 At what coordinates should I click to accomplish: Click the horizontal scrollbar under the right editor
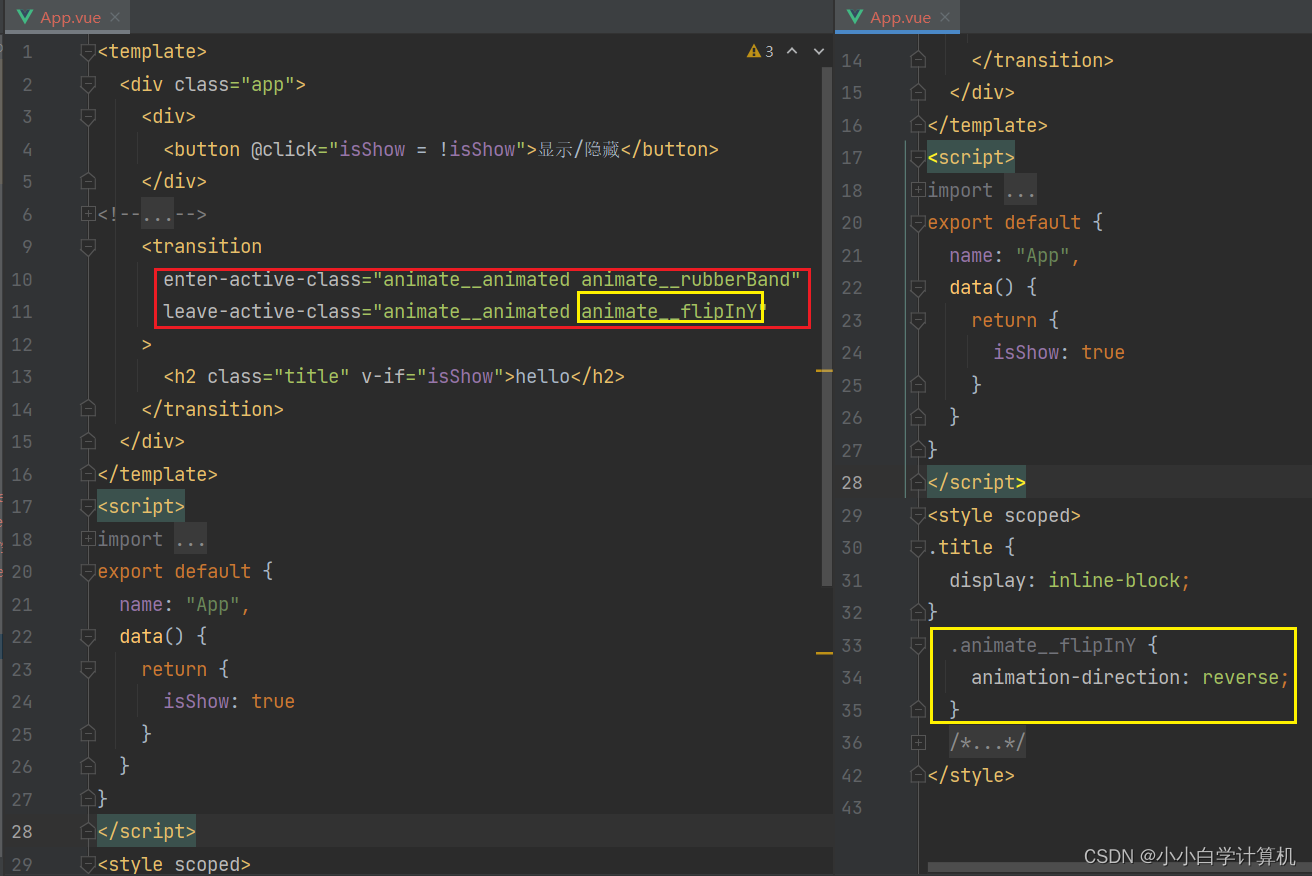tap(1119, 867)
